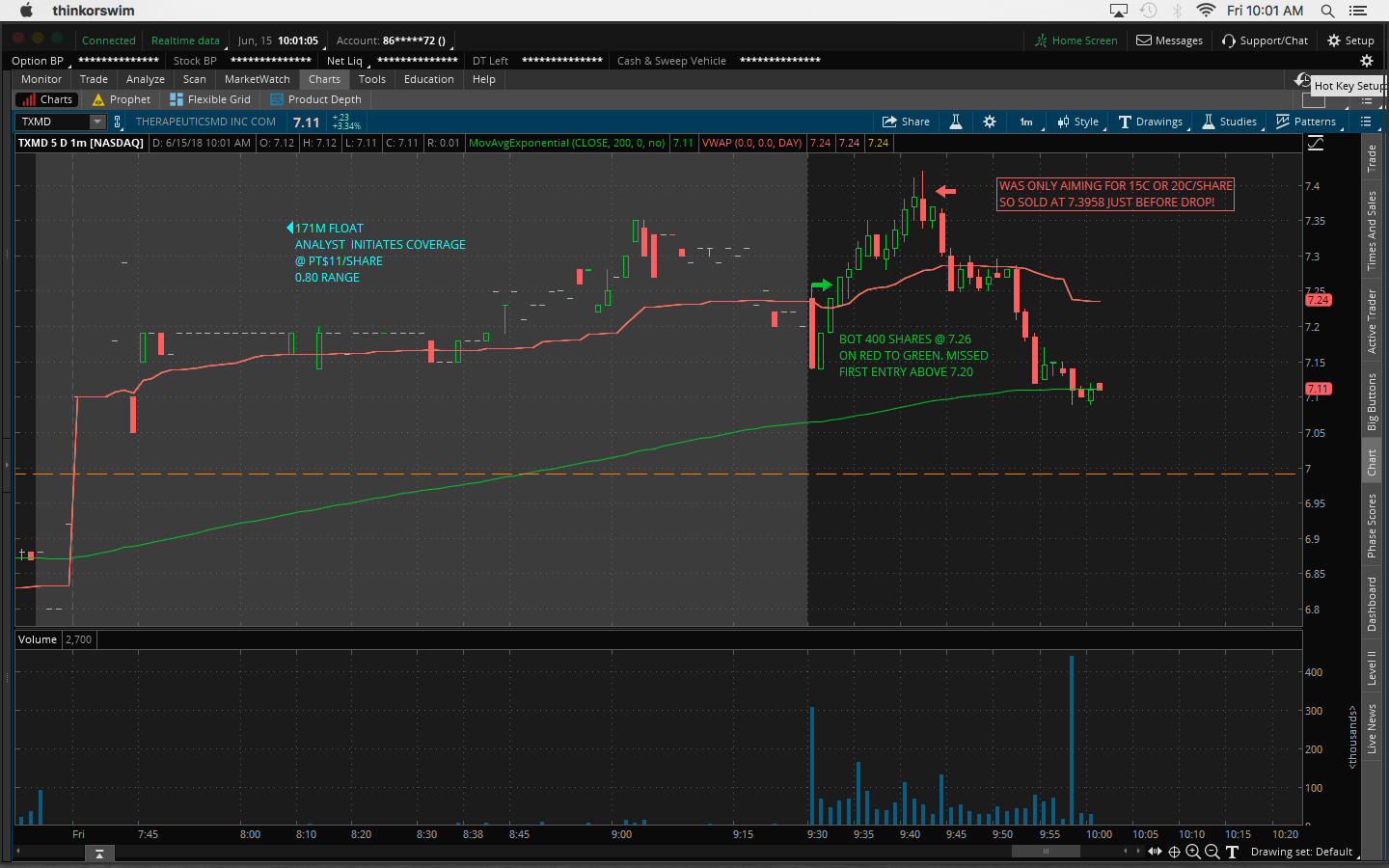The width and height of the screenshot is (1389, 868).
Task: Open Phase Scores sidebar panel
Action: (x=1372, y=525)
